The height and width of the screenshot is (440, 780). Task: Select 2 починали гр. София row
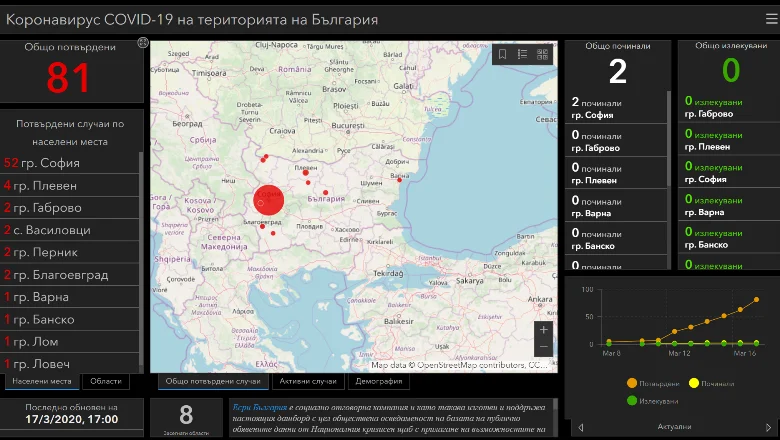616,108
